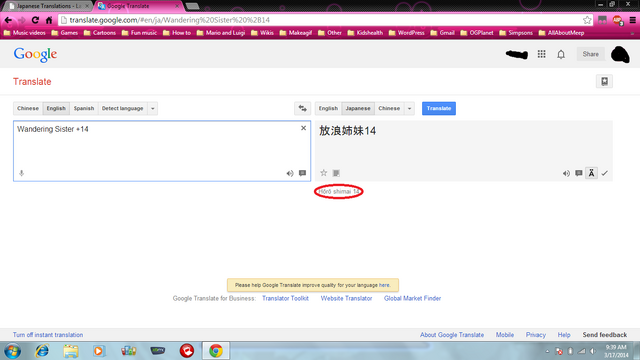
Task: Rate translation with the checkmark icon
Action: (604, 173)
